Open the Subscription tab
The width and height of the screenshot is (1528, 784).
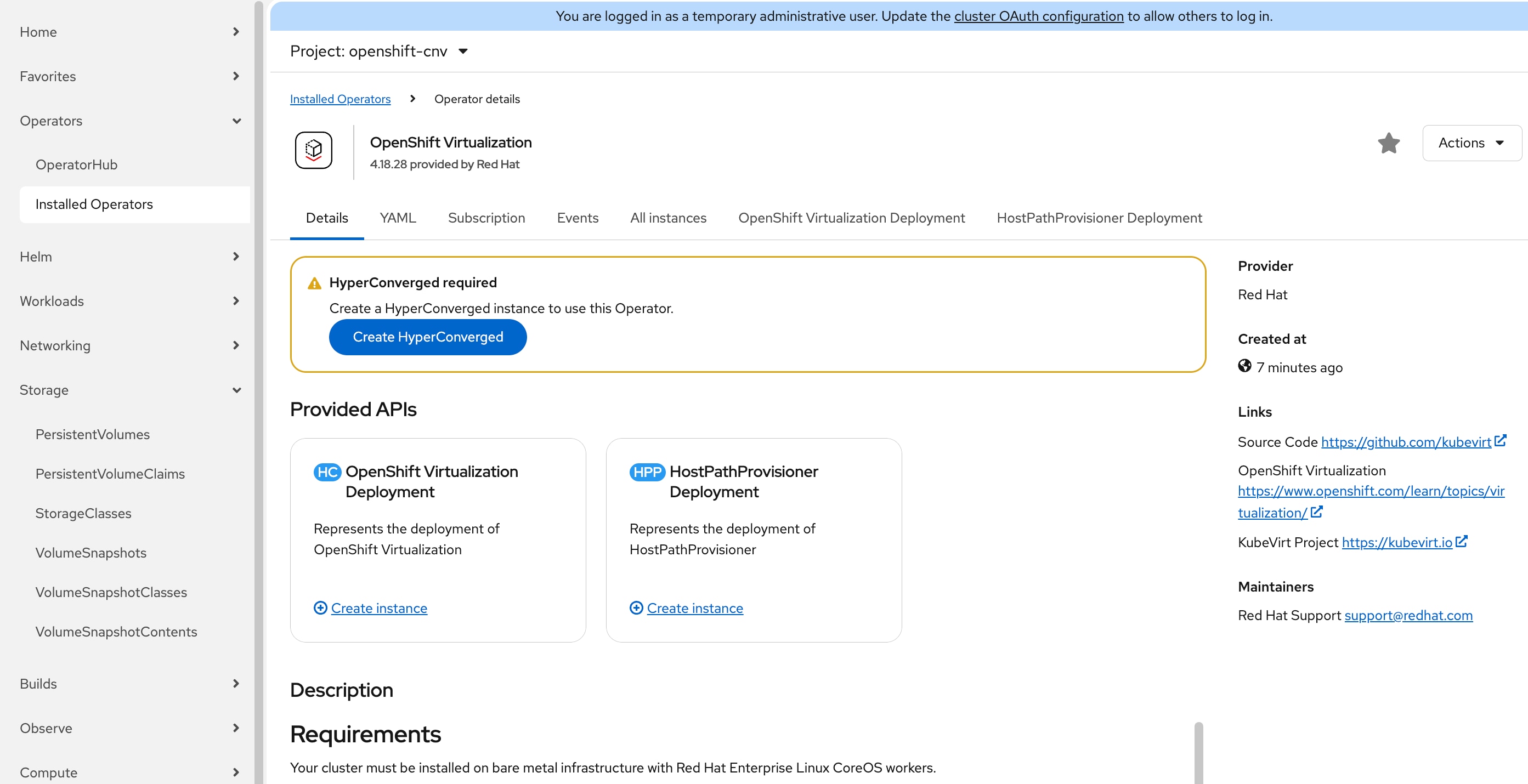coord(486,218)
